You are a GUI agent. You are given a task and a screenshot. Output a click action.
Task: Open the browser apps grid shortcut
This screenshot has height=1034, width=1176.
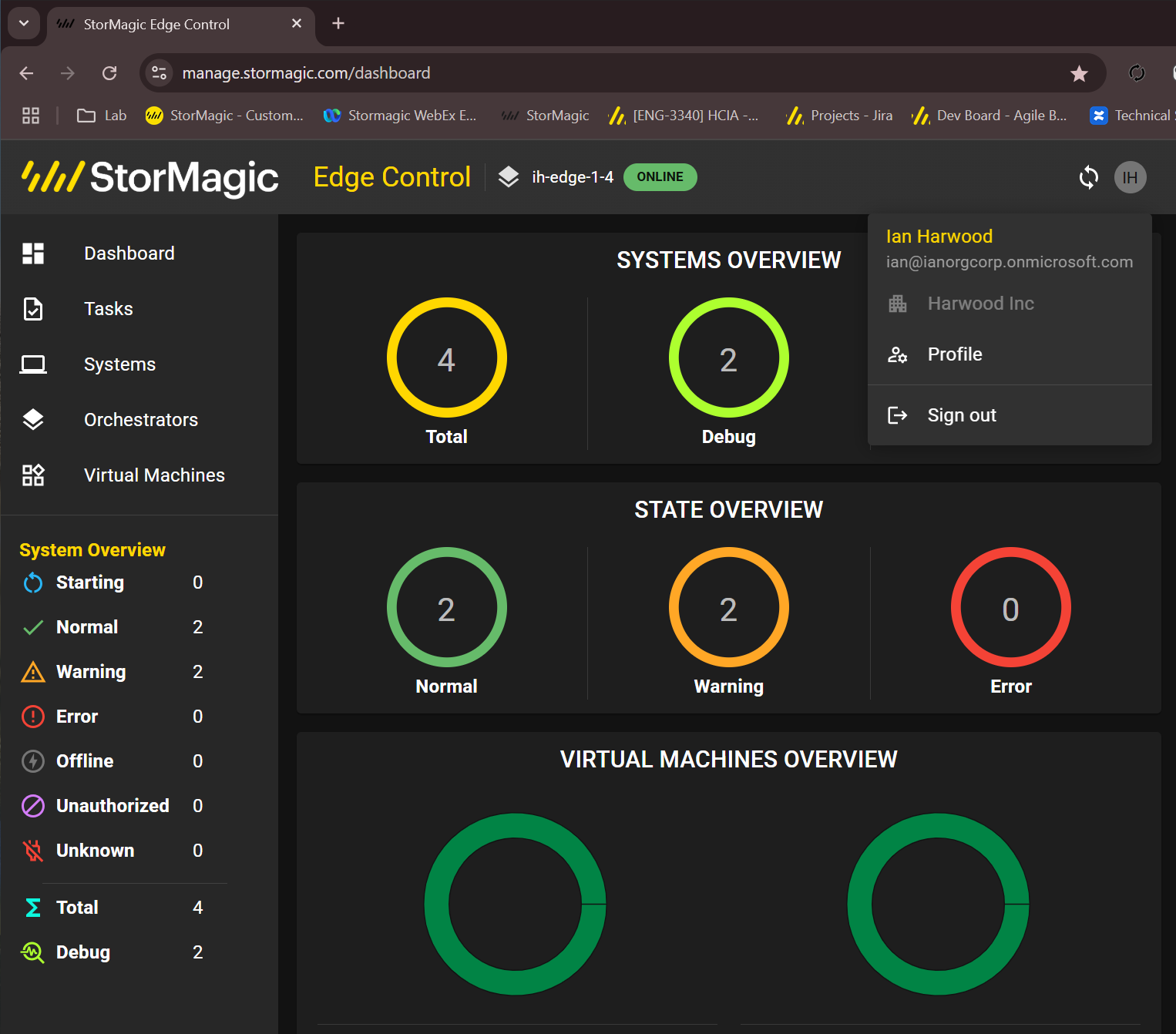(x=31, y=116)
